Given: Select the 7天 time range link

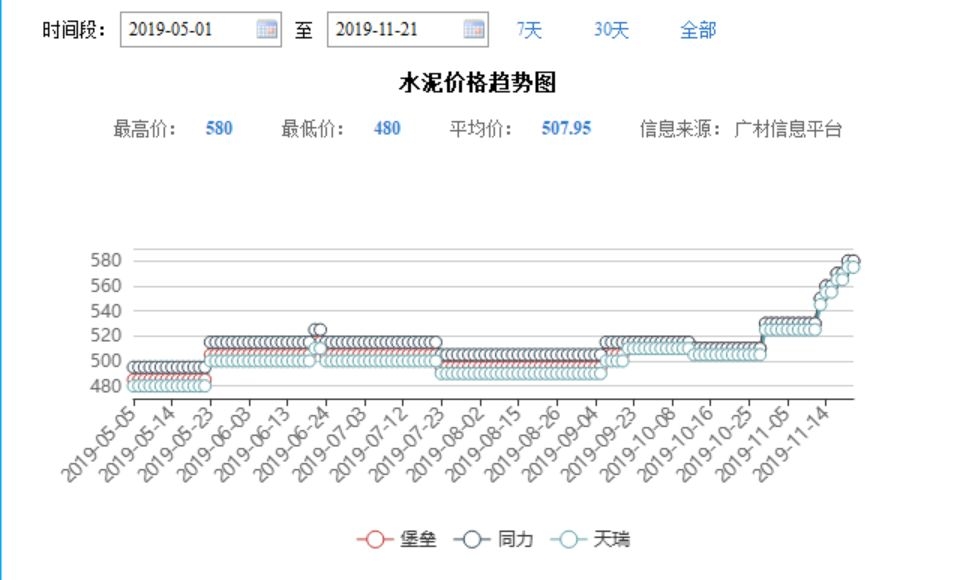Looking at the screenshot, I should point(529,30).
